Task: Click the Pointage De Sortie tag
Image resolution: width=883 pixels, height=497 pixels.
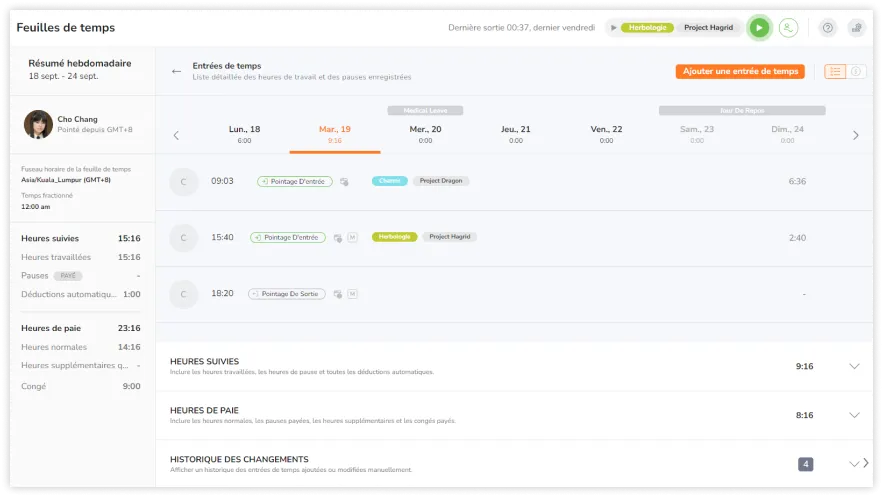Action: pos(289,294)
